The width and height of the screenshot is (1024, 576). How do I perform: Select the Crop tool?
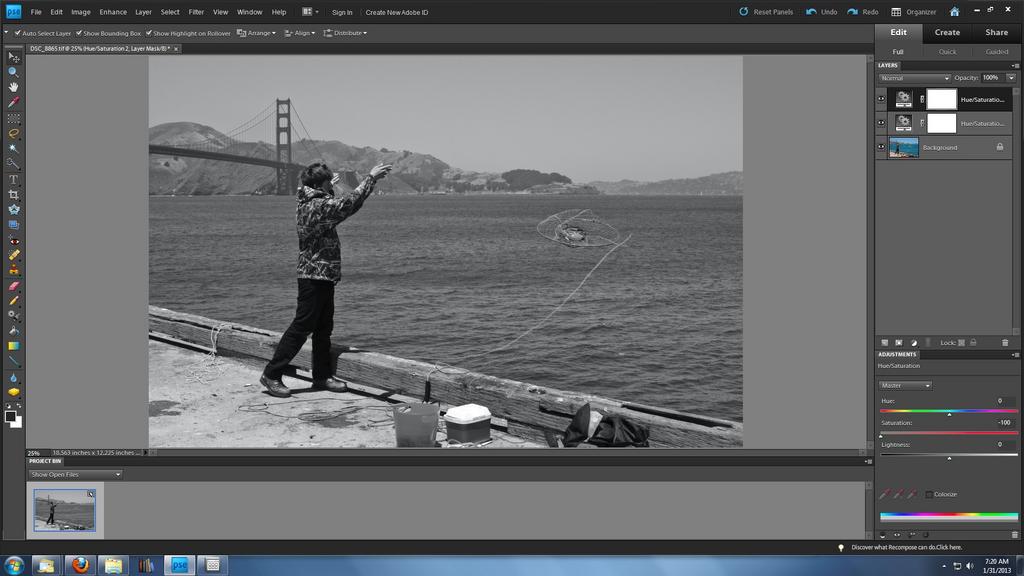(x=13, y=194)
